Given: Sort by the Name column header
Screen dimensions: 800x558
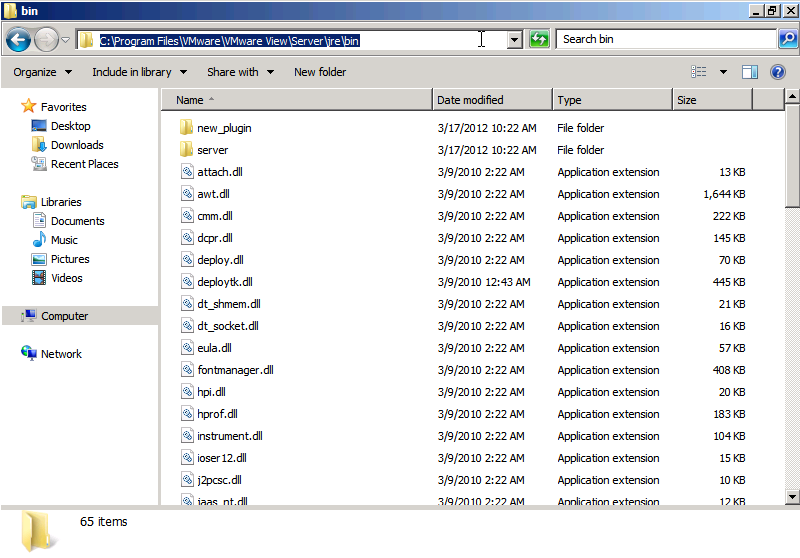Looking at the screenshot, I should (297, 100).
